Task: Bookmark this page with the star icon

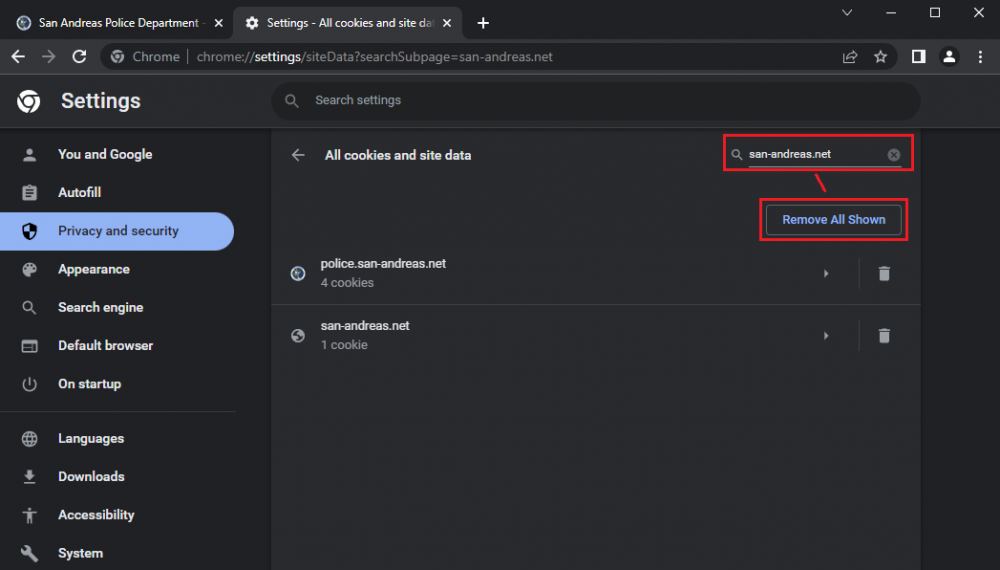Action: pos(881,57)
